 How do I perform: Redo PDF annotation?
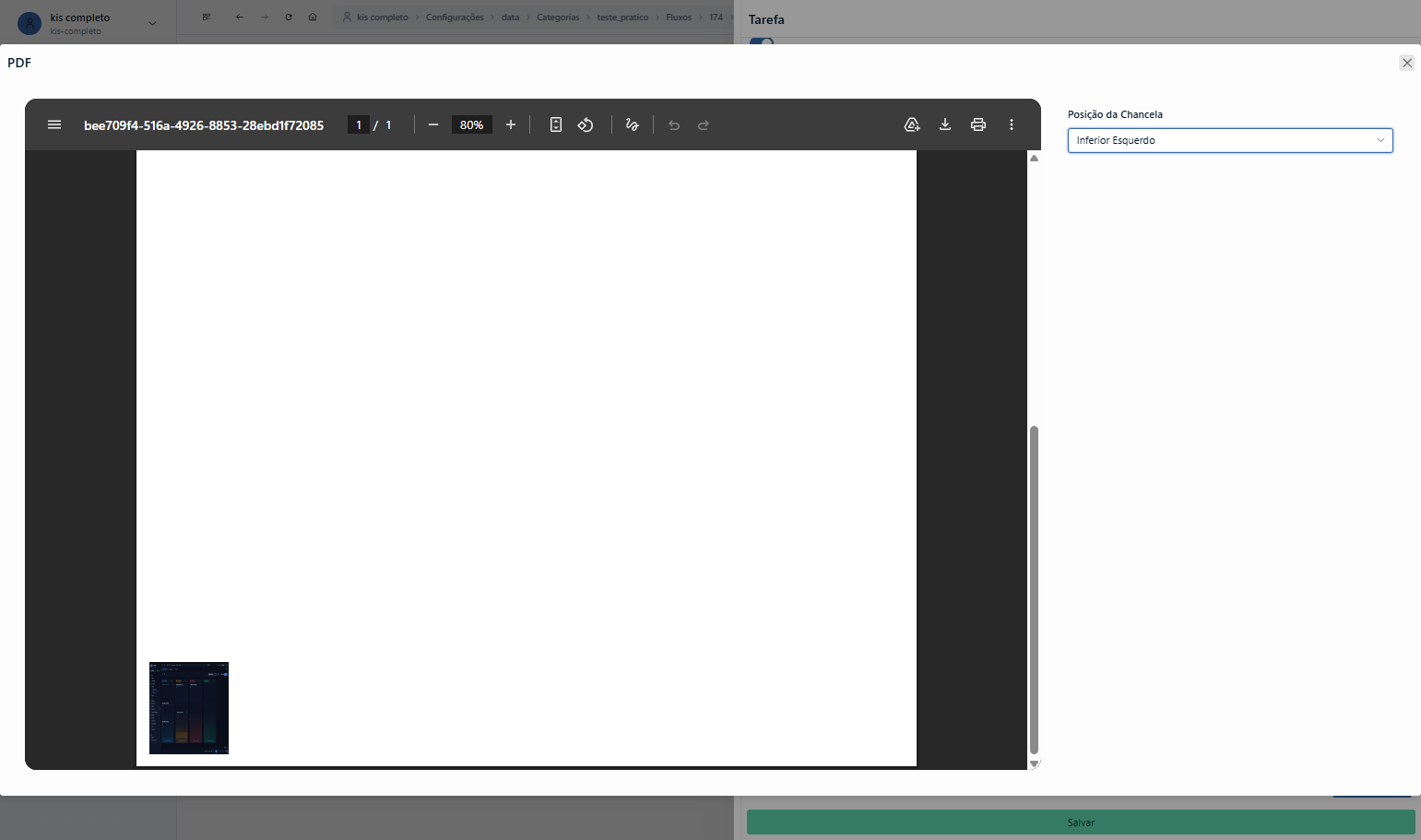coord(704,124)
